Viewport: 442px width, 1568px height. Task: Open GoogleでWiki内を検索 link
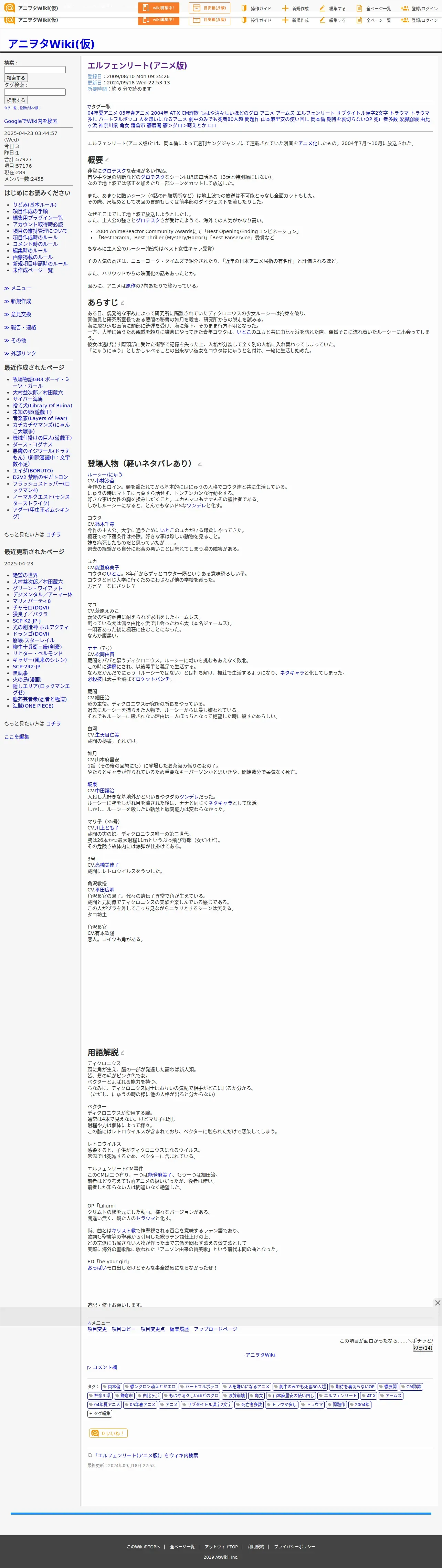coord(30,121)
